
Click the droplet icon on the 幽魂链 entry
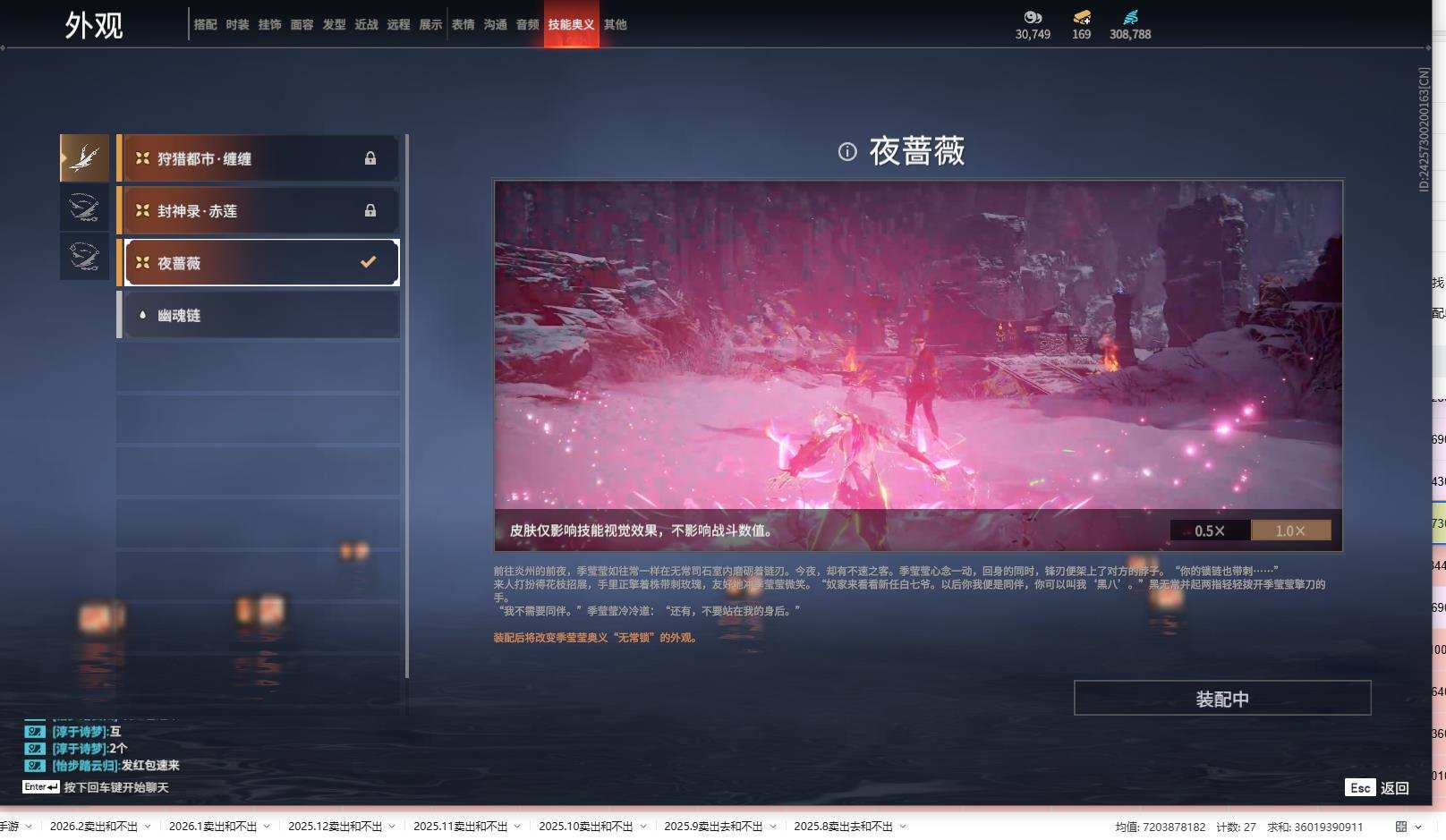(x=143, y=314)
